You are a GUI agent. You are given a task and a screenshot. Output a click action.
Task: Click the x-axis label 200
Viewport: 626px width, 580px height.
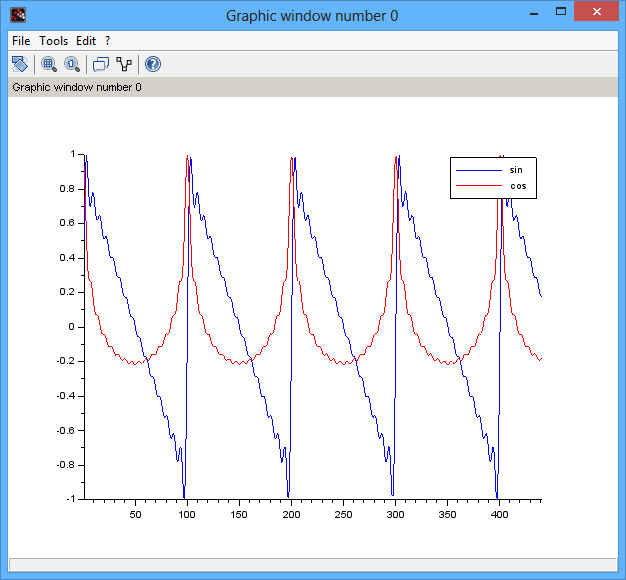coord(291,515)
